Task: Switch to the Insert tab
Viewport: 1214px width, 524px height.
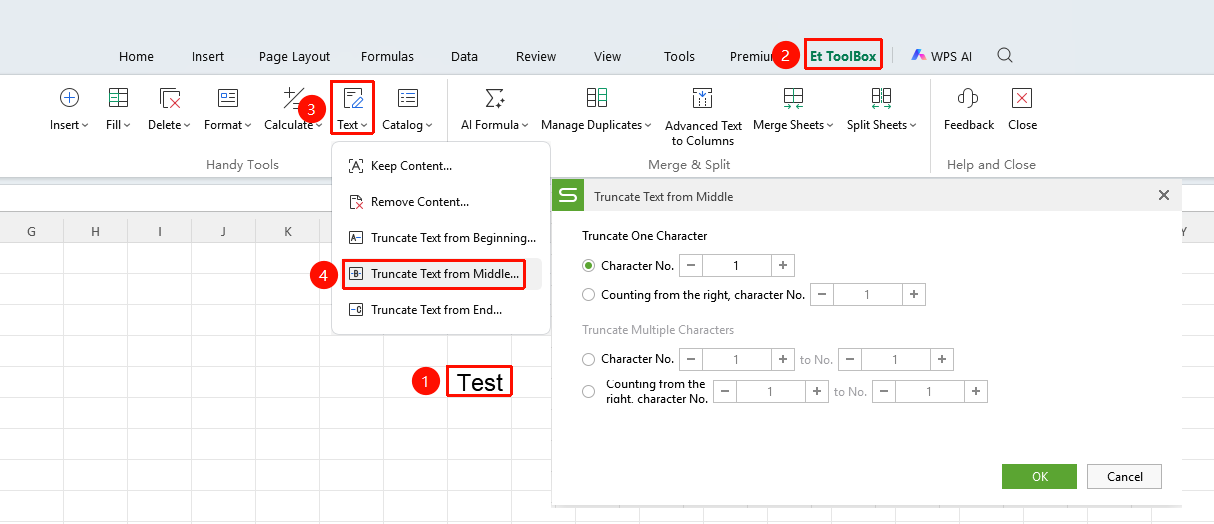Action: click(208, 56)
